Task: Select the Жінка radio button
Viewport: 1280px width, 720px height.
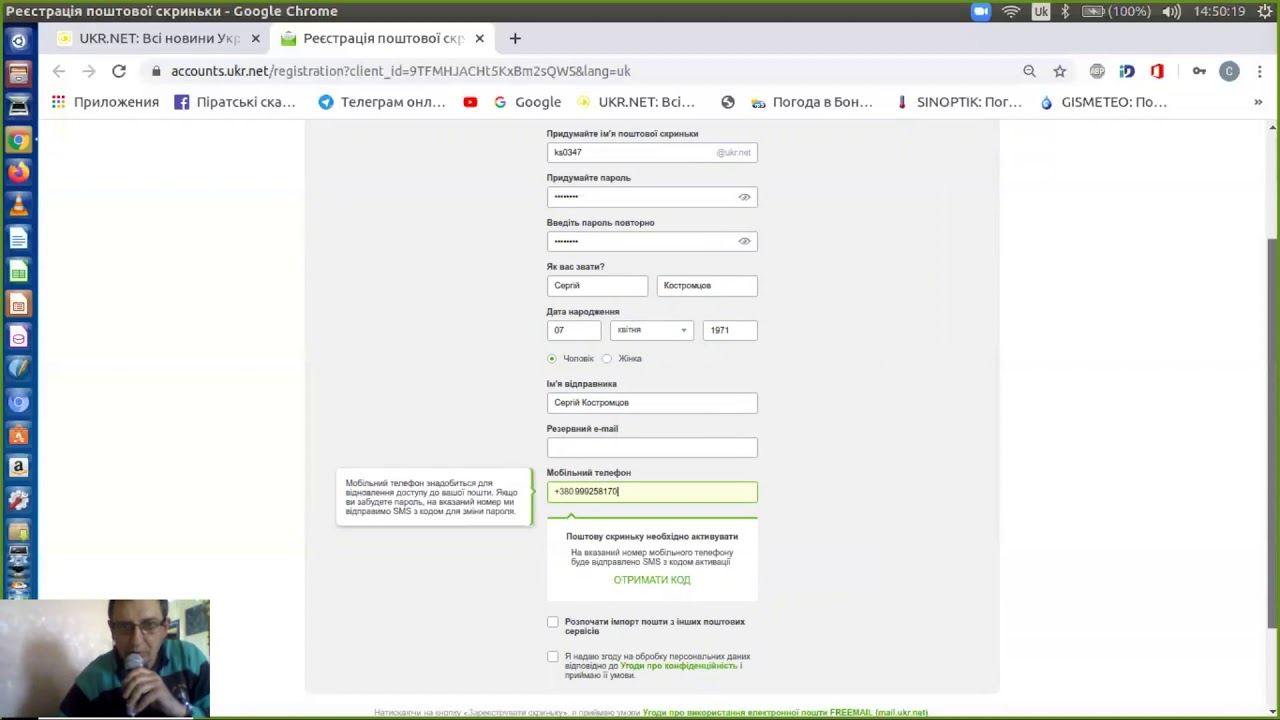Action: coord(607,358)
